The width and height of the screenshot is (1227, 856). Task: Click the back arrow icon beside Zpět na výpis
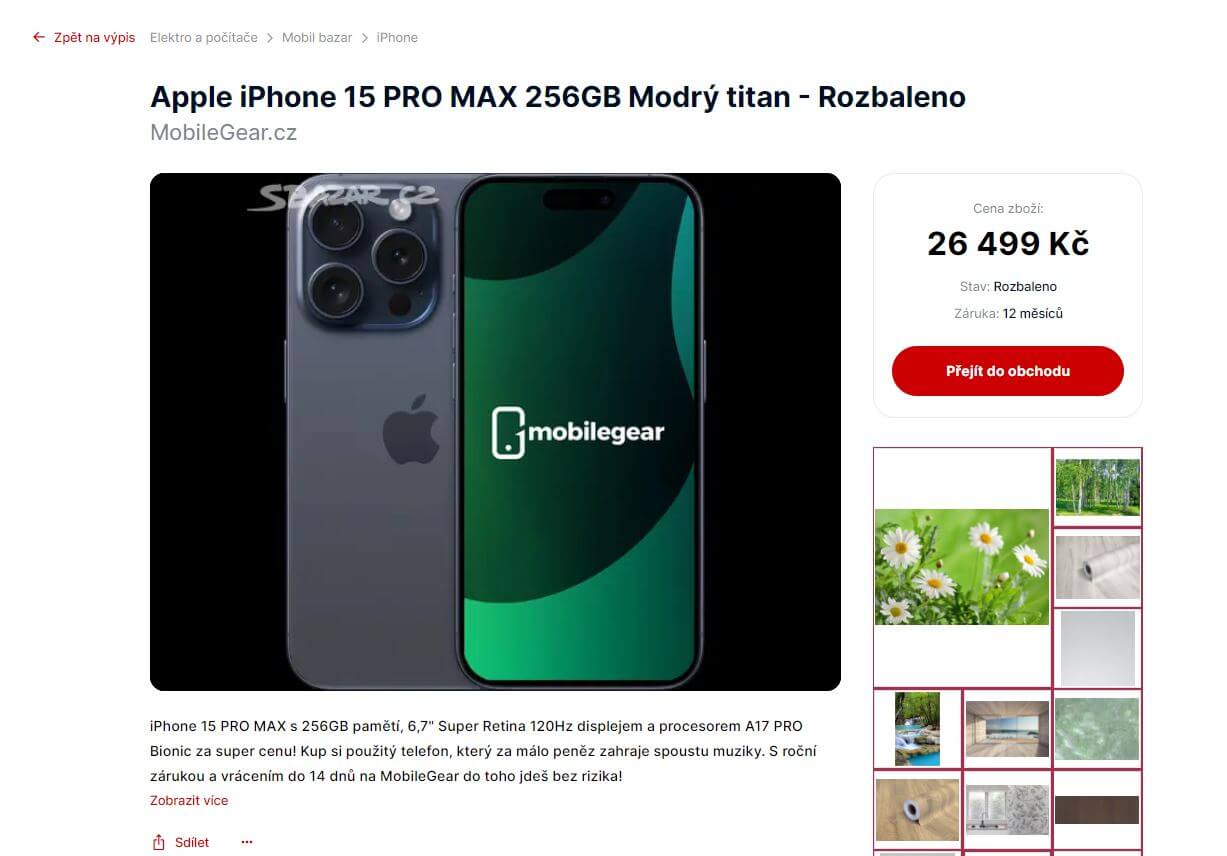click(x=39, y=37)
